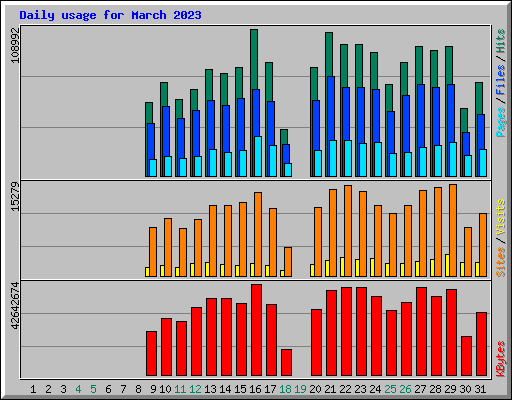Click the yellow sites bar for day 29
This screenshot has height=400, width=512.
pyautogui.click(x=447, y=265)
